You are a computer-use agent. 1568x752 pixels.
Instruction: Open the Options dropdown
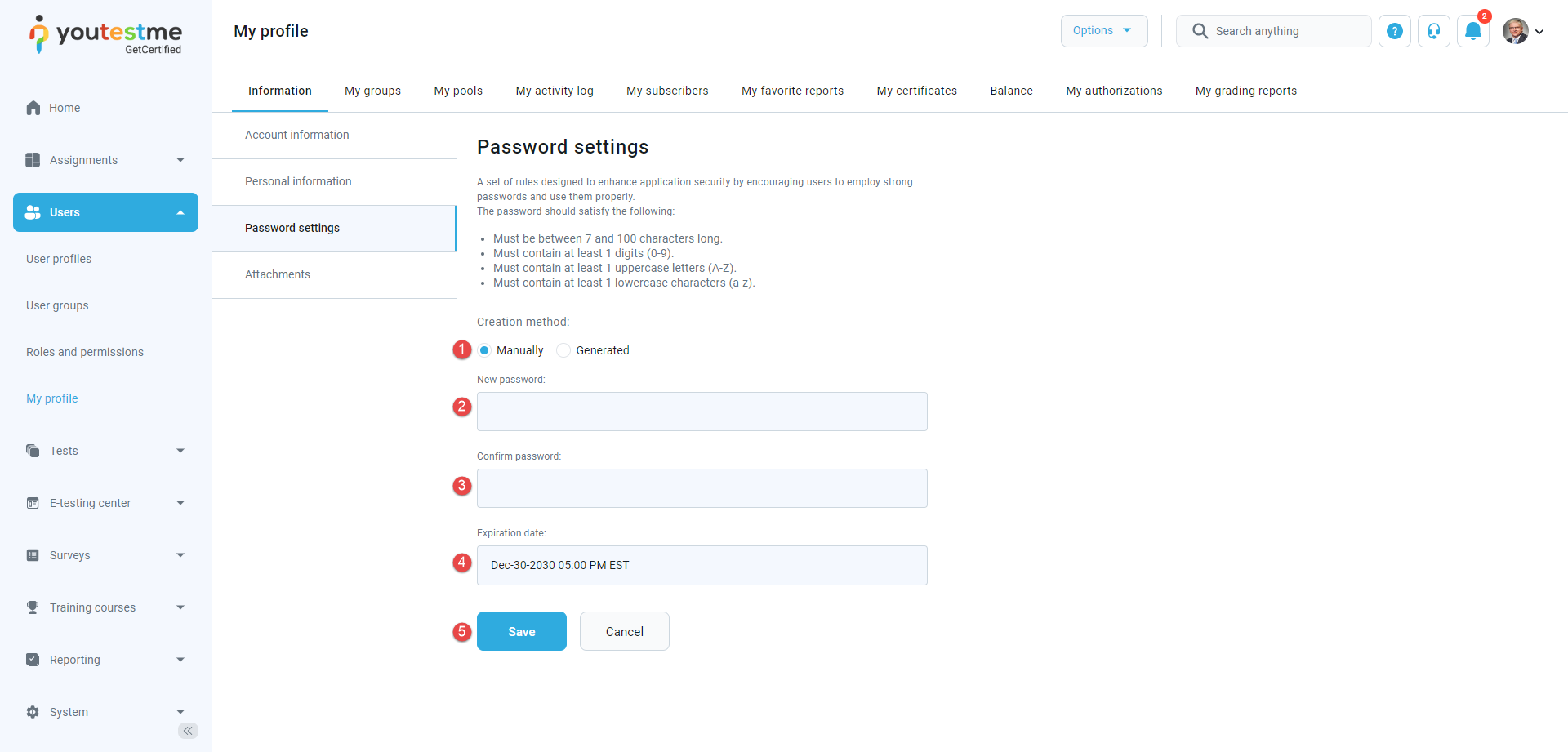tap(1103, 31)
